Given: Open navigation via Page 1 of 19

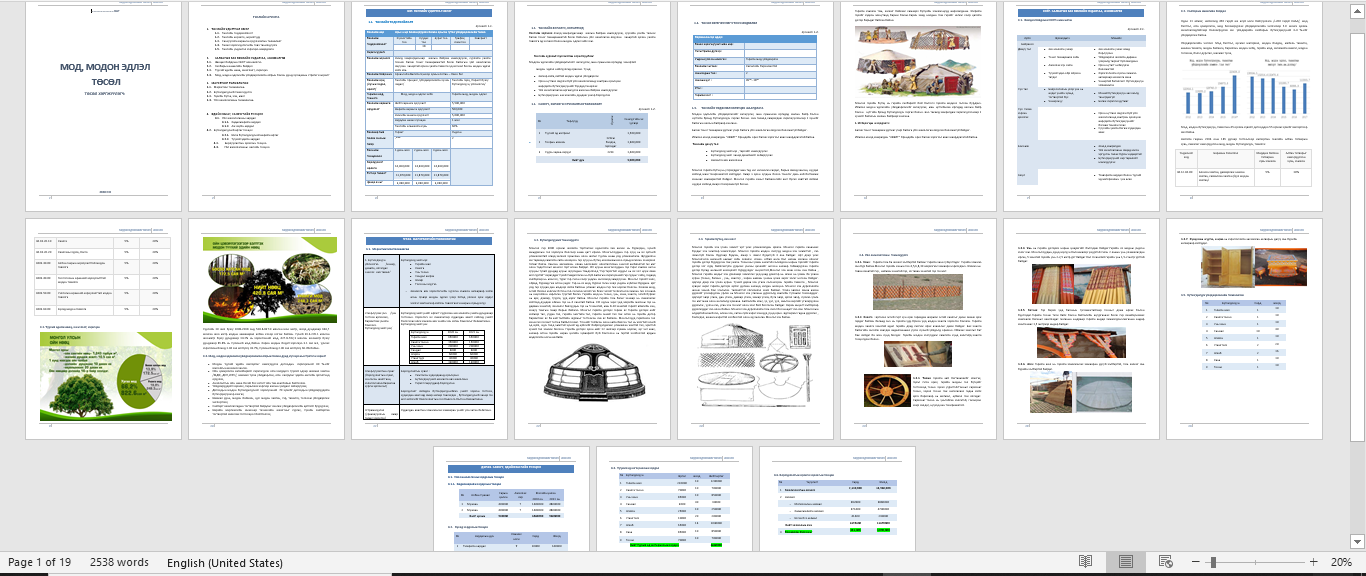Looking at the screenshot, I should pyautogui.click(x=39, y=562).
